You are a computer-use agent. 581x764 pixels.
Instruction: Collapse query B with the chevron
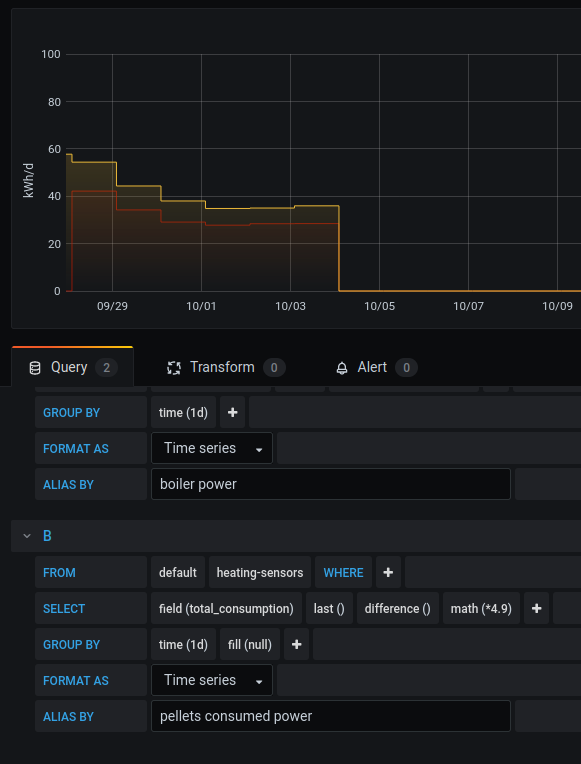[x=27, y=536]
